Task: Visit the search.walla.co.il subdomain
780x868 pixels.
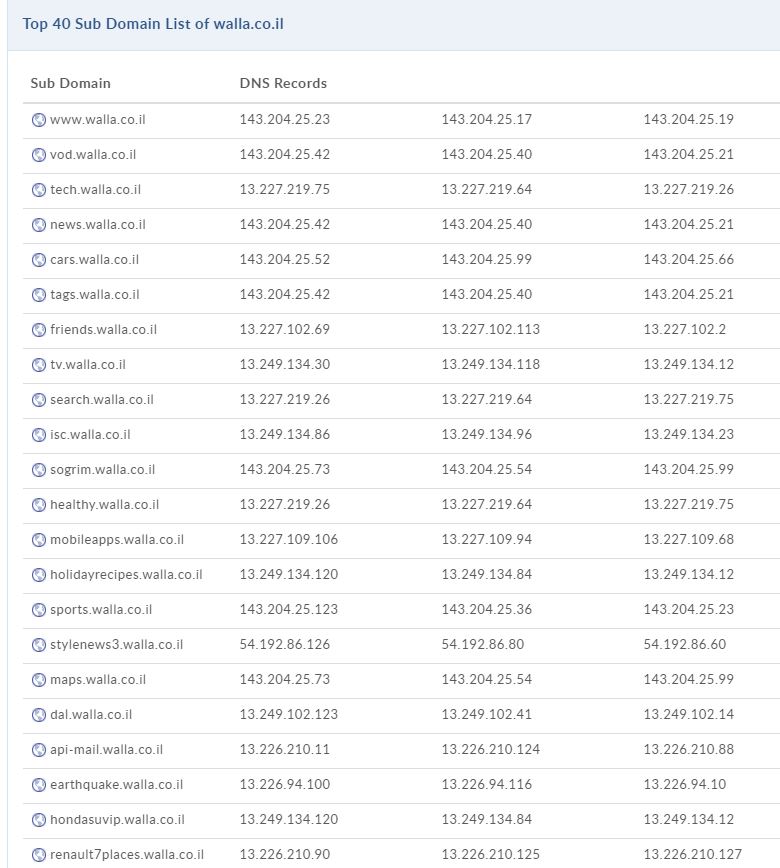Action: point(101,400)
